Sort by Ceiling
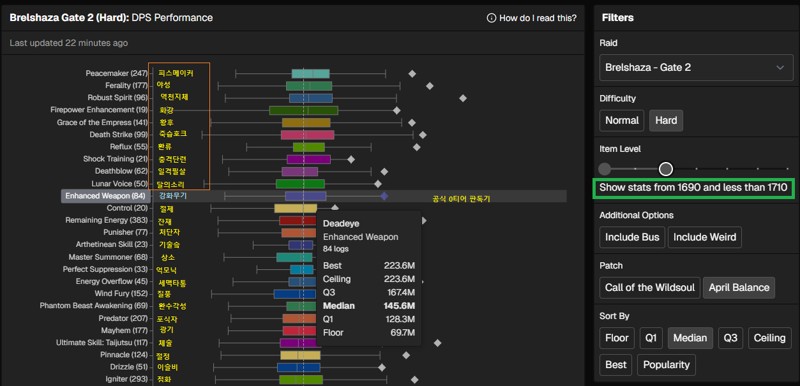Screen dimensions: 800x386 [769, 338]
